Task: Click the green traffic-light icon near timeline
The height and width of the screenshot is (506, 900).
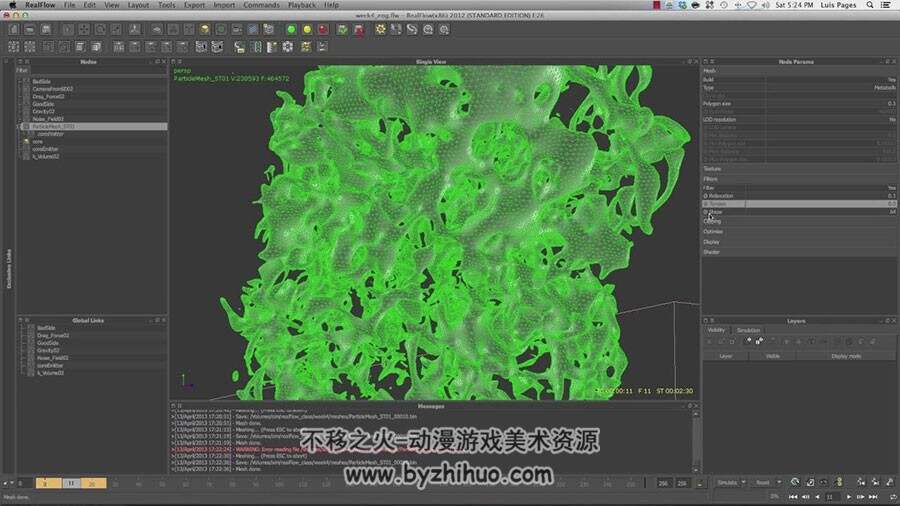Action: coord(839,482)
